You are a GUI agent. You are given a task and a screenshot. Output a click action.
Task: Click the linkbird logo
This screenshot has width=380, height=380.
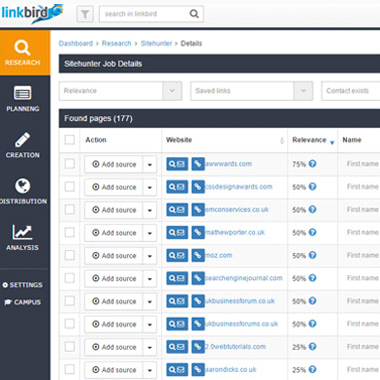tap(32, 13)
